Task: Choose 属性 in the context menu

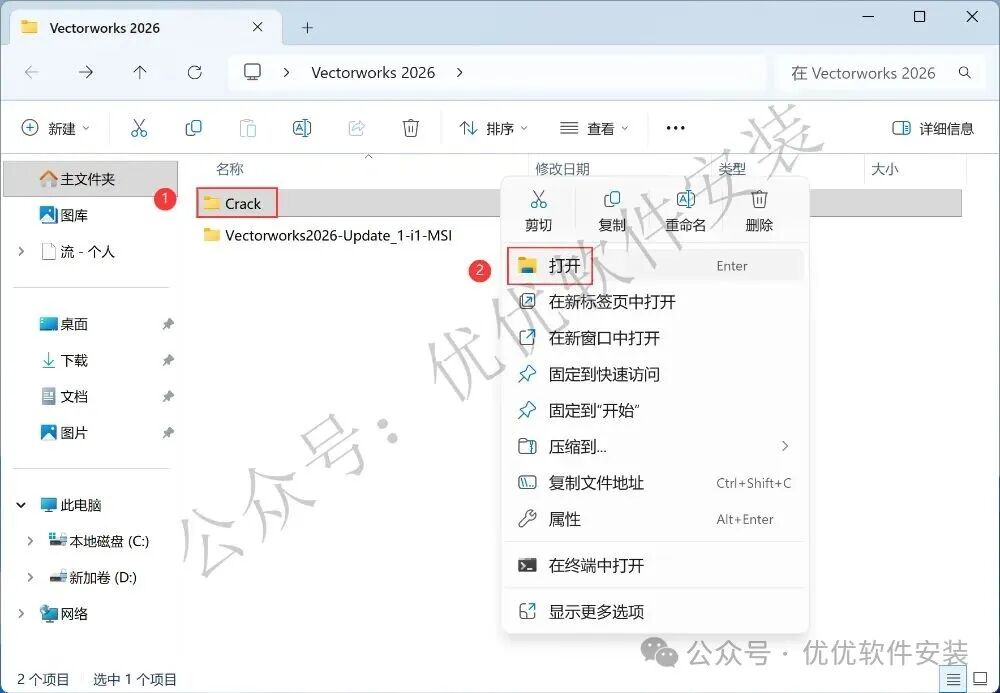Action: tap(656, 519)
